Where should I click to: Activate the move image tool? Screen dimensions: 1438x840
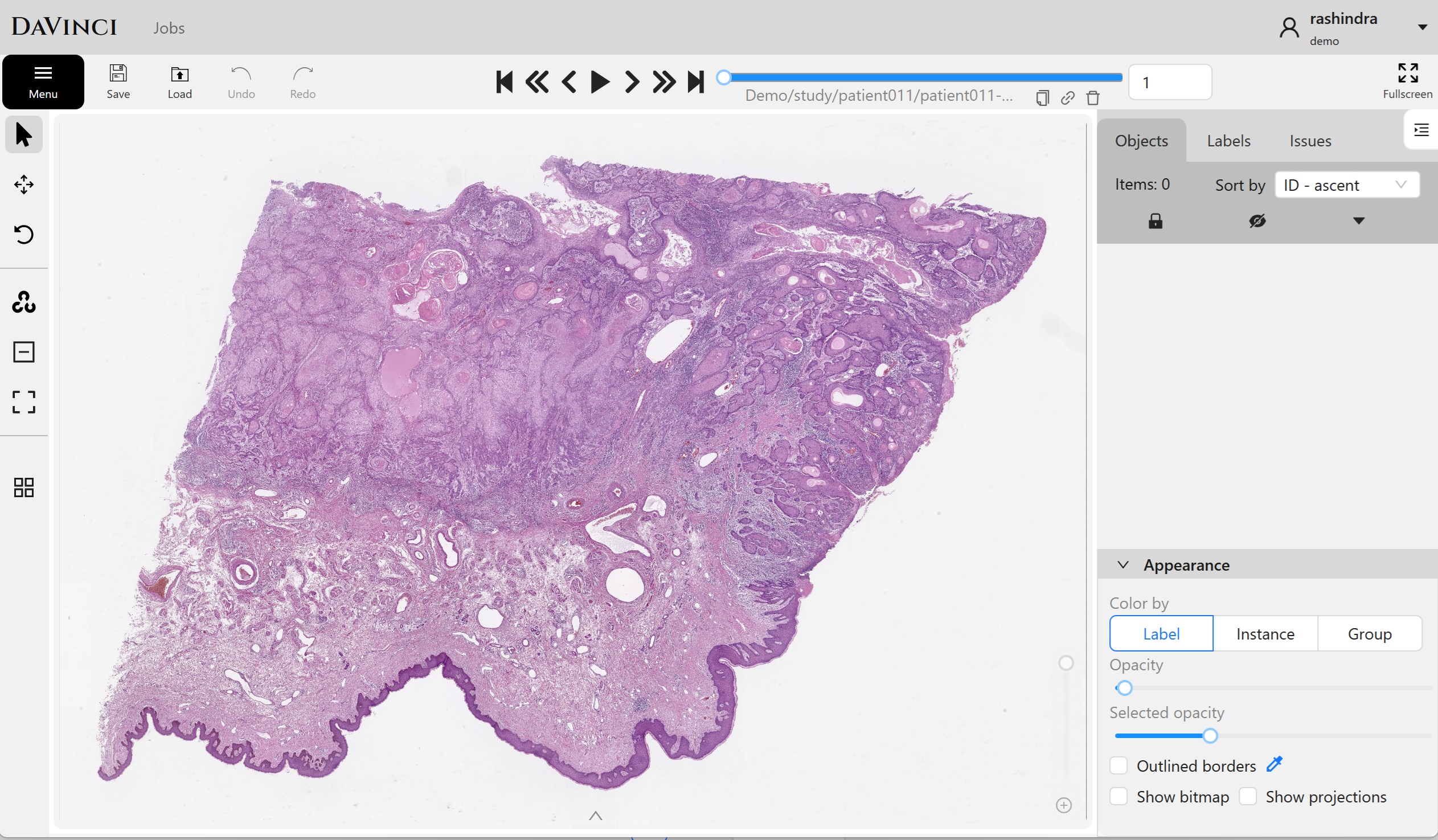pos(23,185)
